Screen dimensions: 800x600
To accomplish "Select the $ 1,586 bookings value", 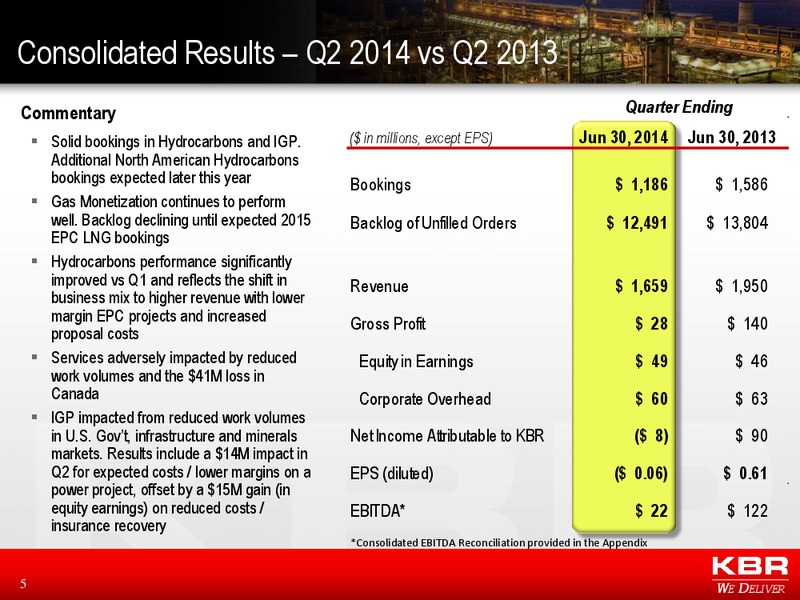I will tap(741, 184).
